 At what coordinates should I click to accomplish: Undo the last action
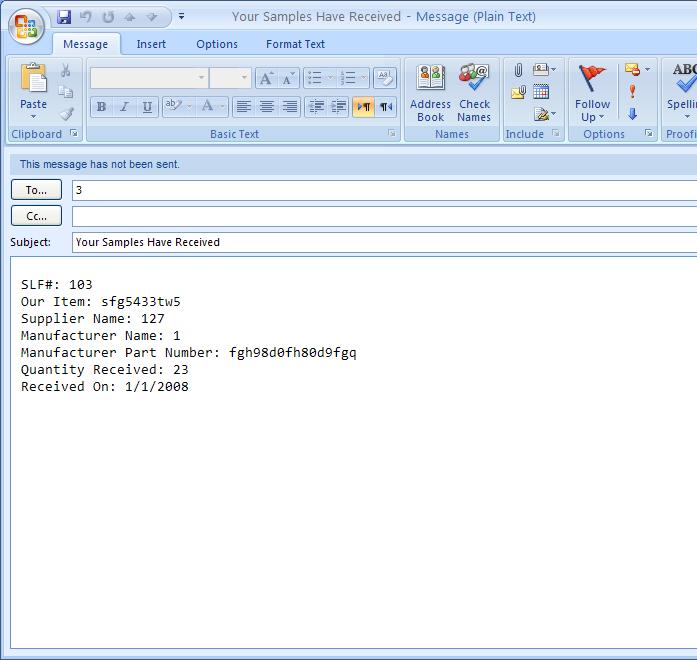point(85,17)
